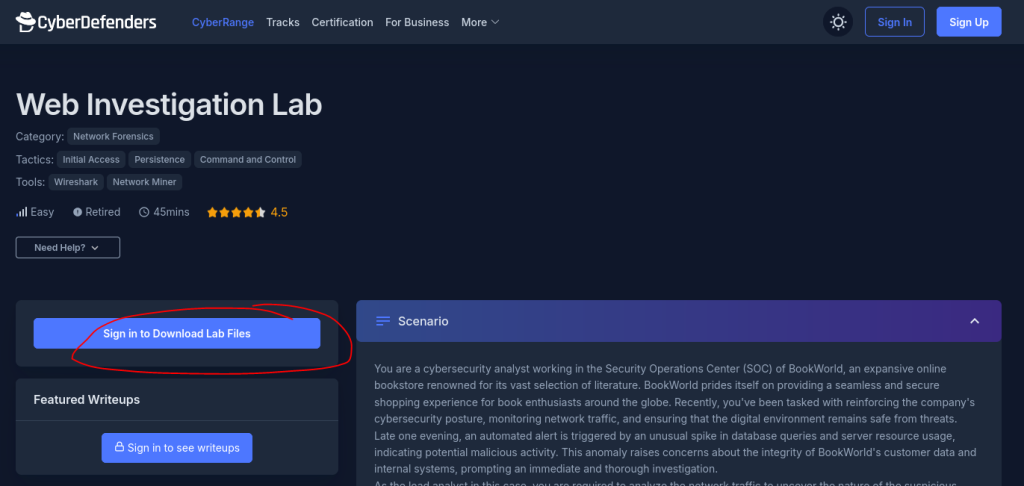This screenshot has width=1024, height=486.
Task: Select the Wireshark tool tag
Action: point(75,182)
